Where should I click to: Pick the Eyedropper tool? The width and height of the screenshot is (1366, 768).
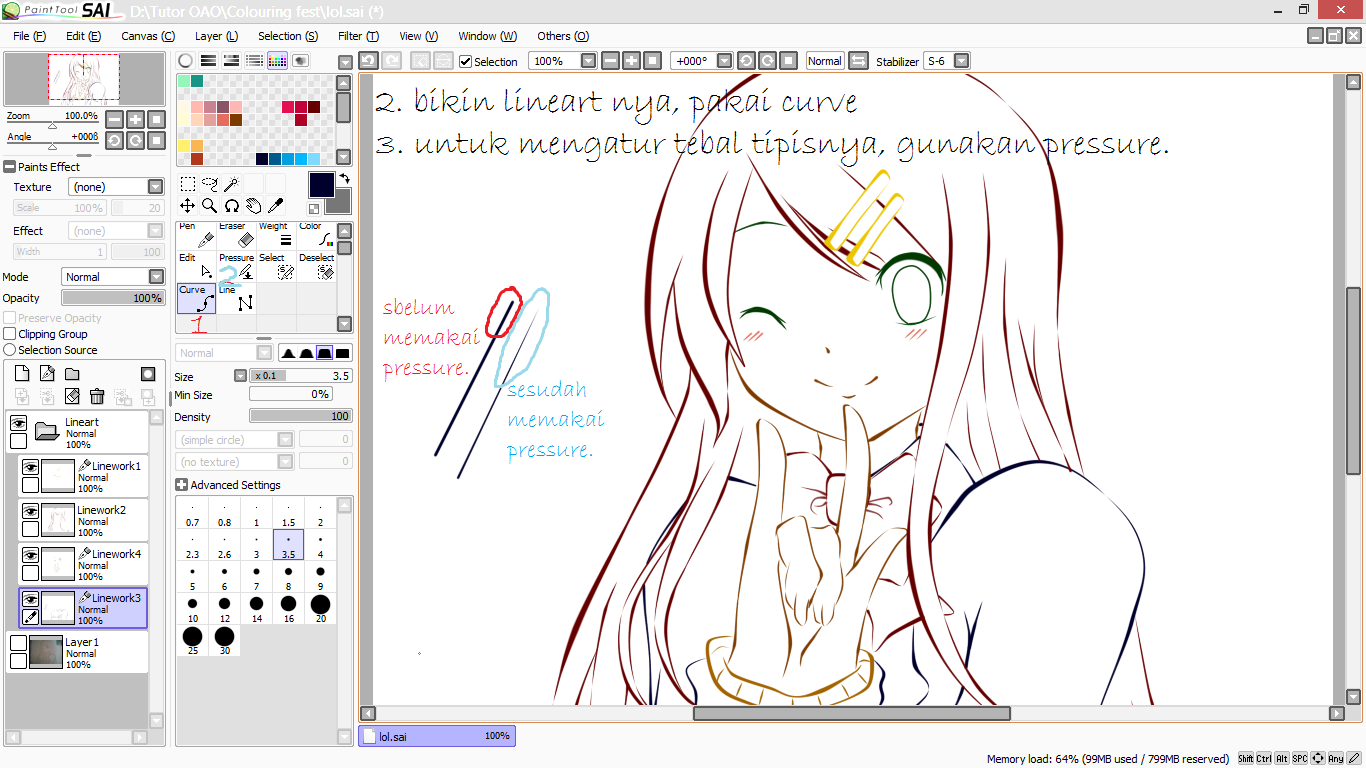coord(276,206)
